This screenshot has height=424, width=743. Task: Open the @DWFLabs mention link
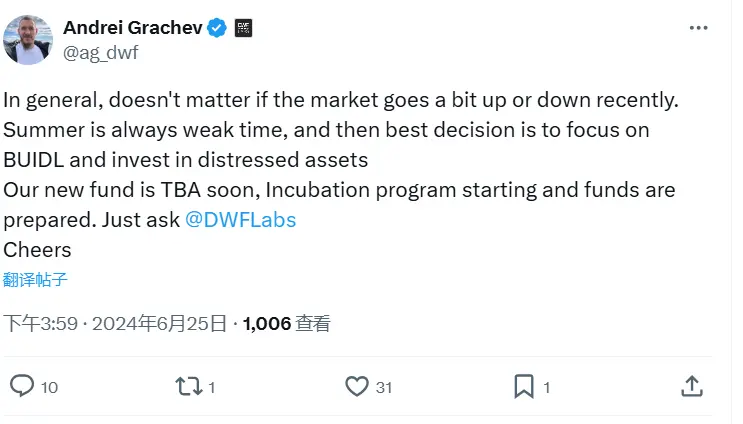(x=241, y=220)
